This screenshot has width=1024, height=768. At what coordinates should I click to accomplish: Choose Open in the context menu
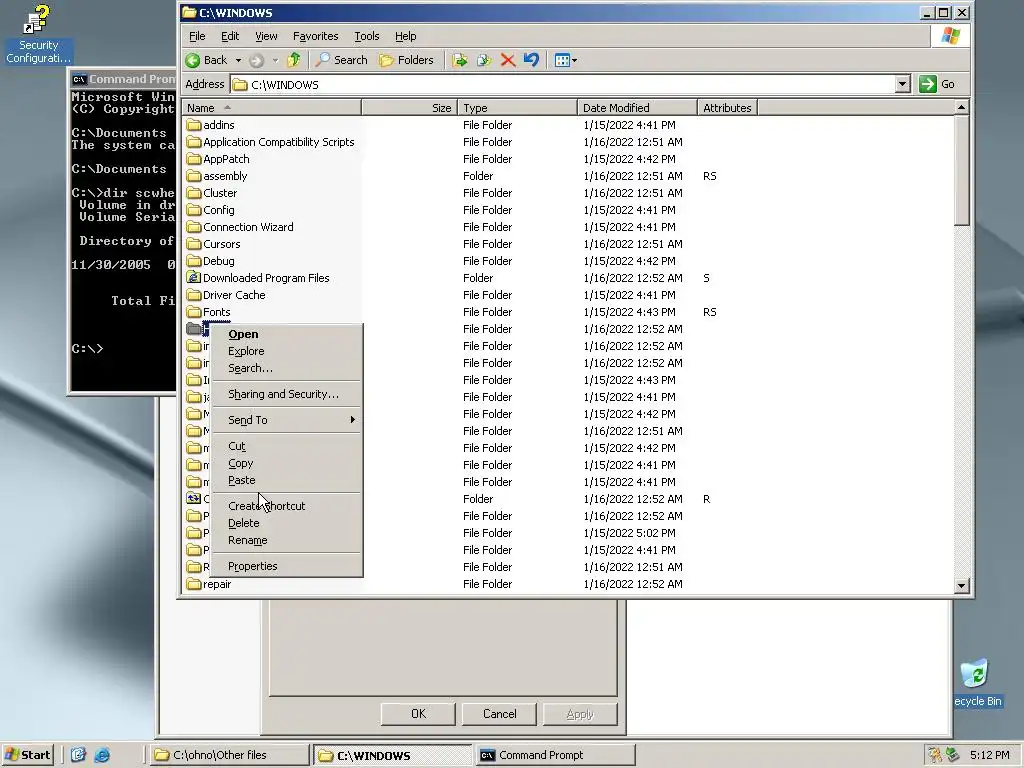287,334
